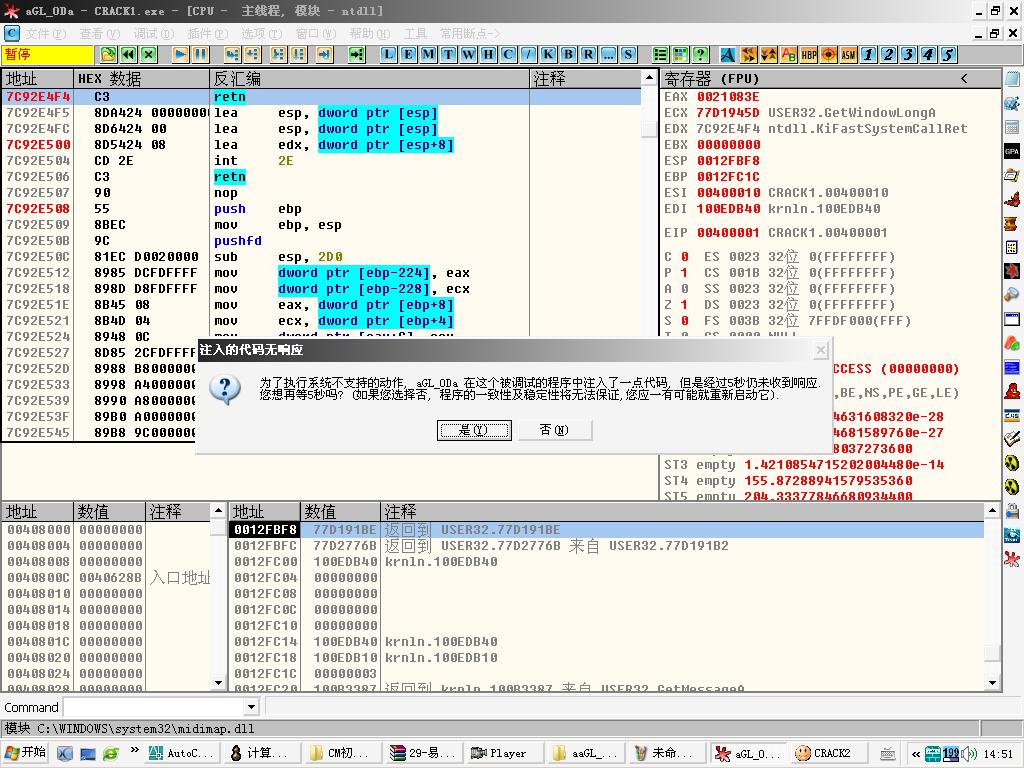Open Executable modules via E button

408,54
